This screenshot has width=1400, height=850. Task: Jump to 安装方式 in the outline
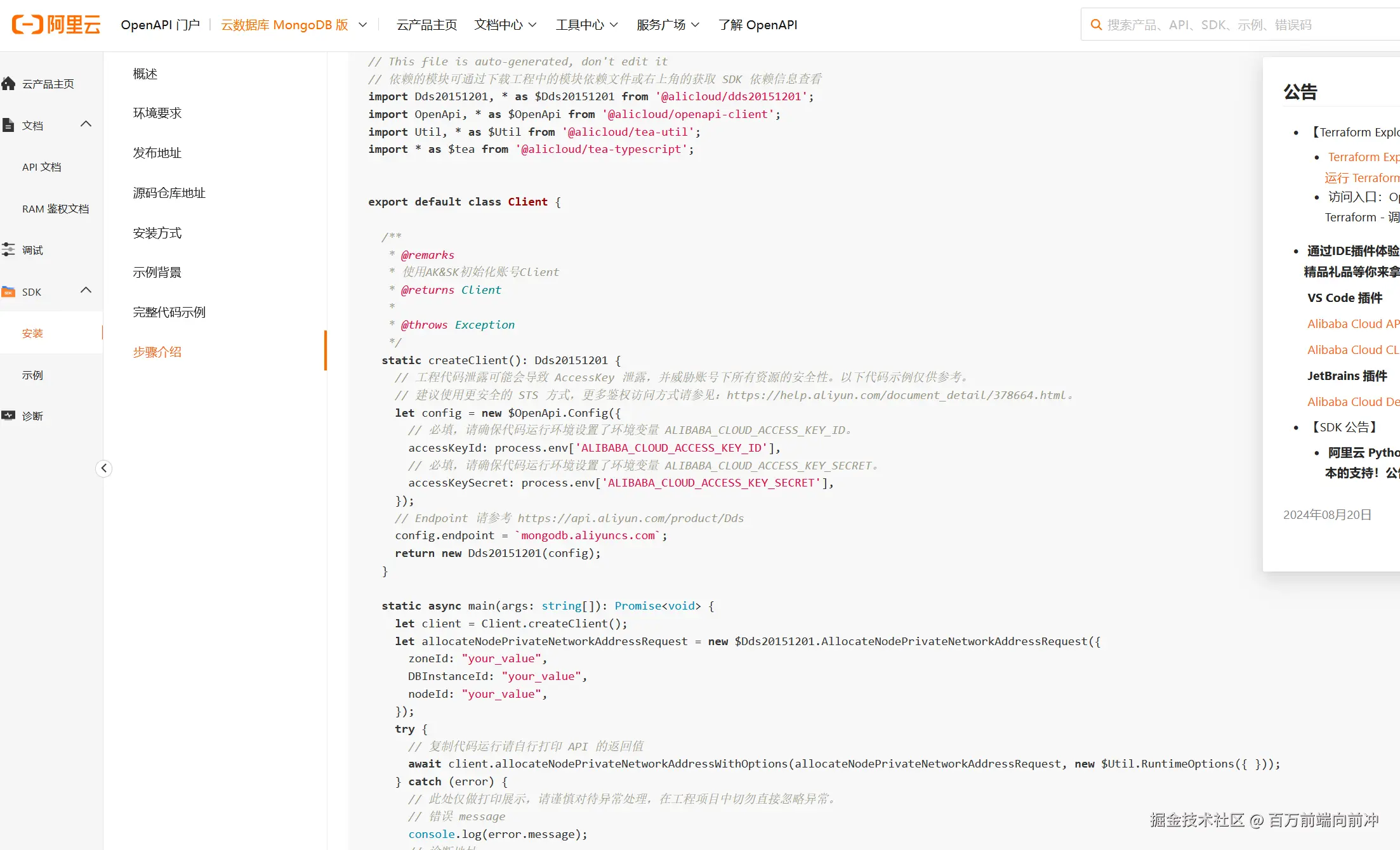[157, 233]
